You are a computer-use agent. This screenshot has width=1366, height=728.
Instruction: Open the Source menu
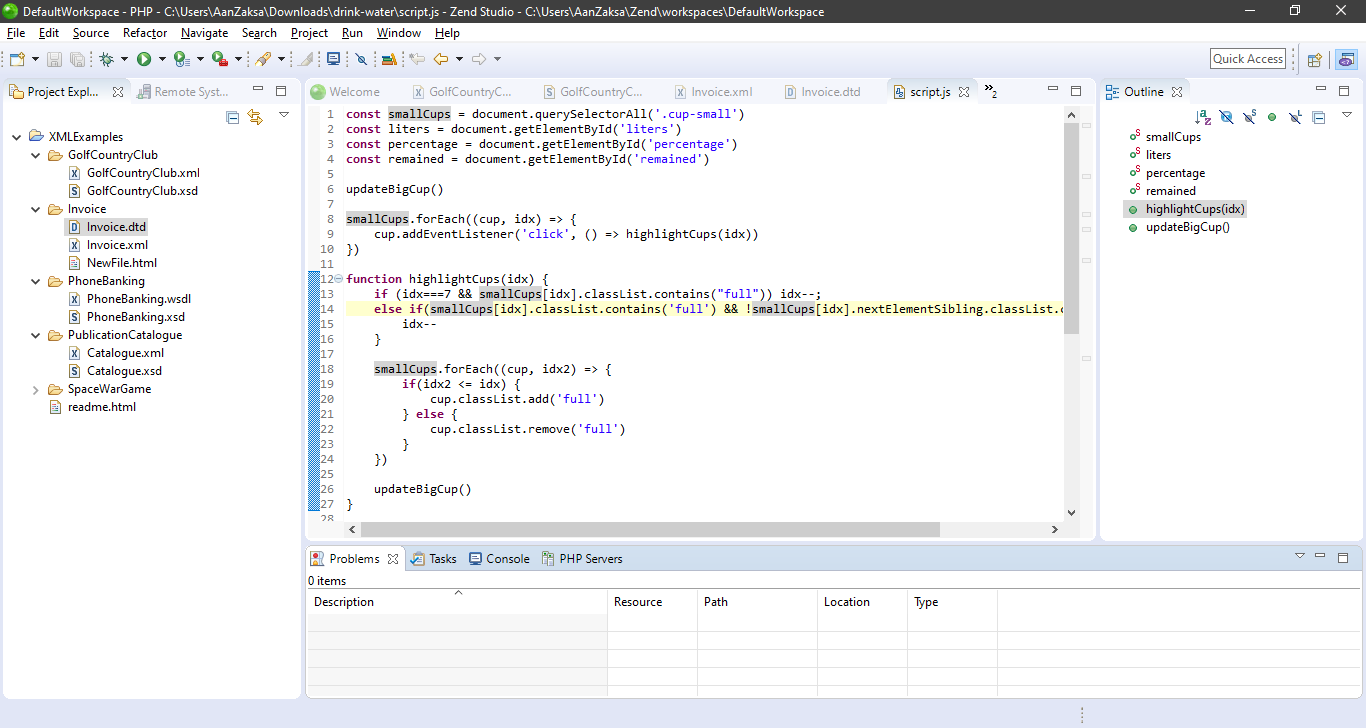tap(91, 33)
